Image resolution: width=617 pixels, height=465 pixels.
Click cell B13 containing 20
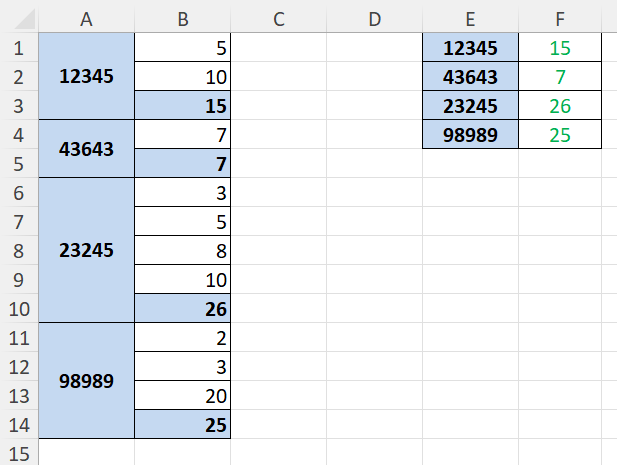point(183,395)
